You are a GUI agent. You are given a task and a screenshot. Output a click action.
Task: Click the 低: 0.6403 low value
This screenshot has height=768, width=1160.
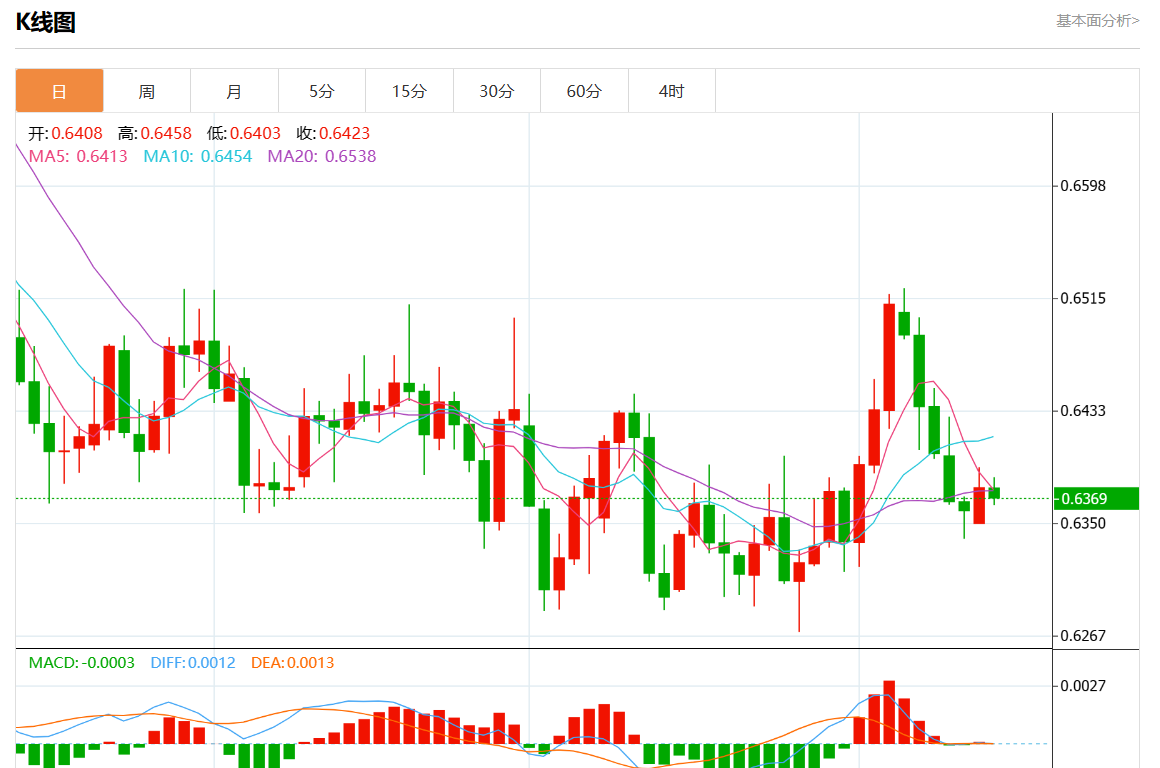click(244, 133)
